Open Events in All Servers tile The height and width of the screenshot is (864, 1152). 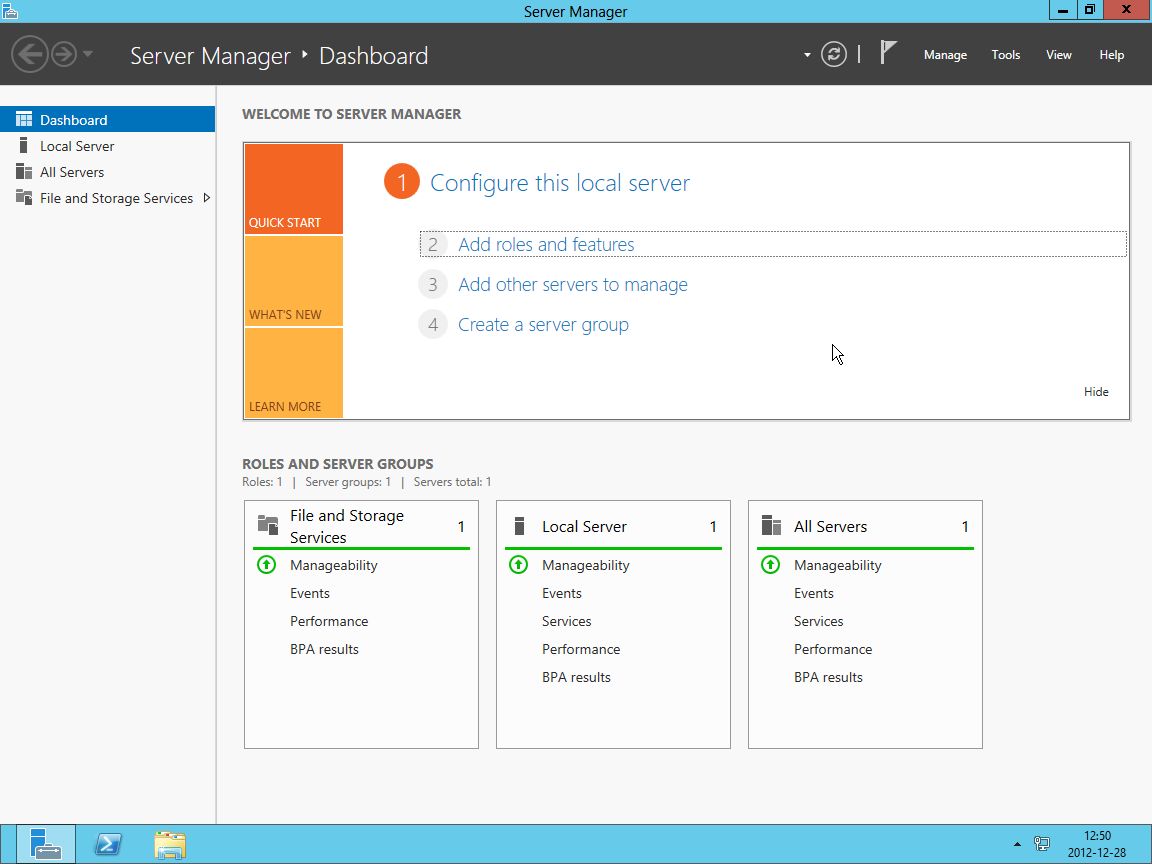click(x=813, y=593)
